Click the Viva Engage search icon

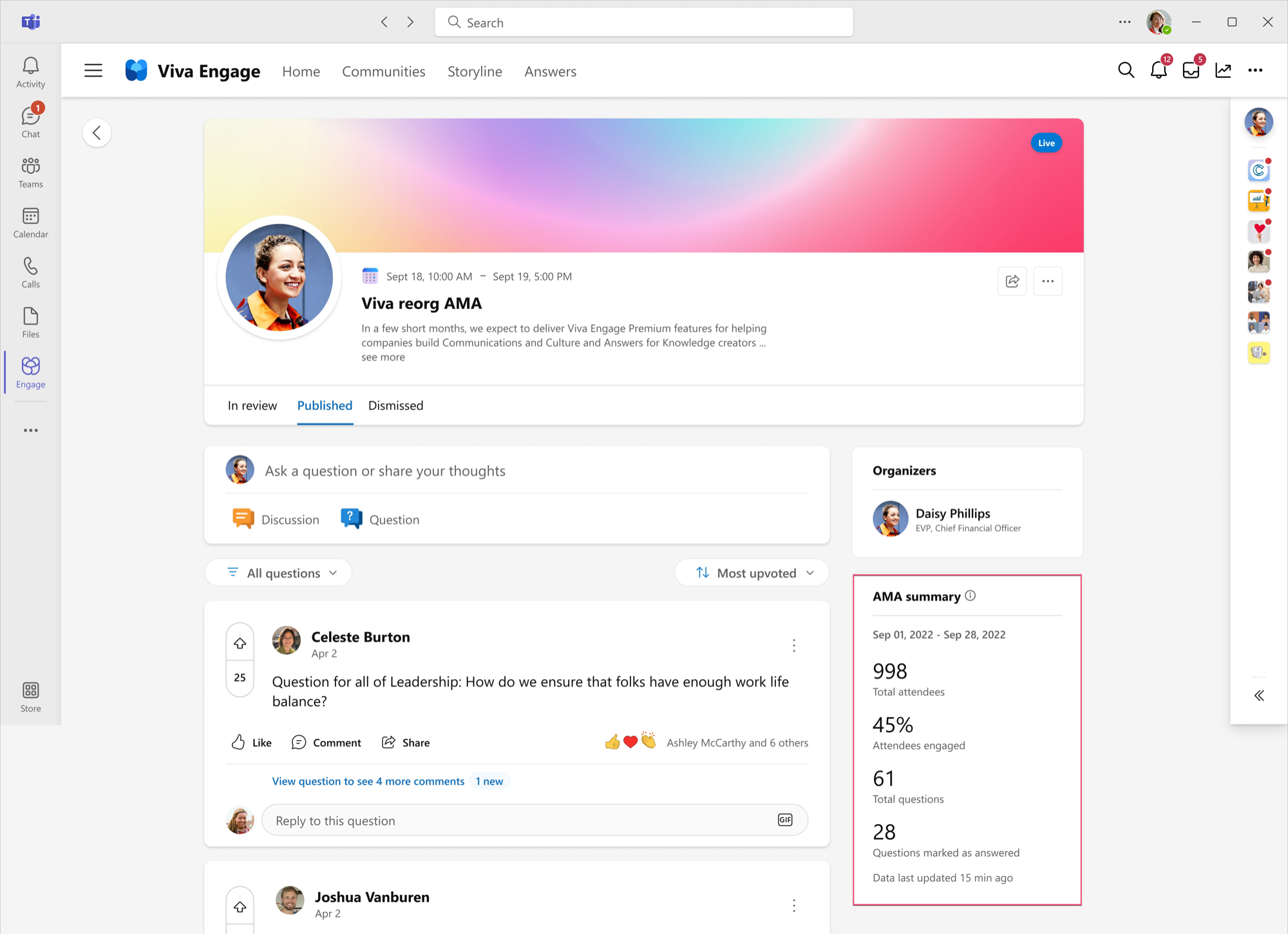click(x=1127, y=70)
